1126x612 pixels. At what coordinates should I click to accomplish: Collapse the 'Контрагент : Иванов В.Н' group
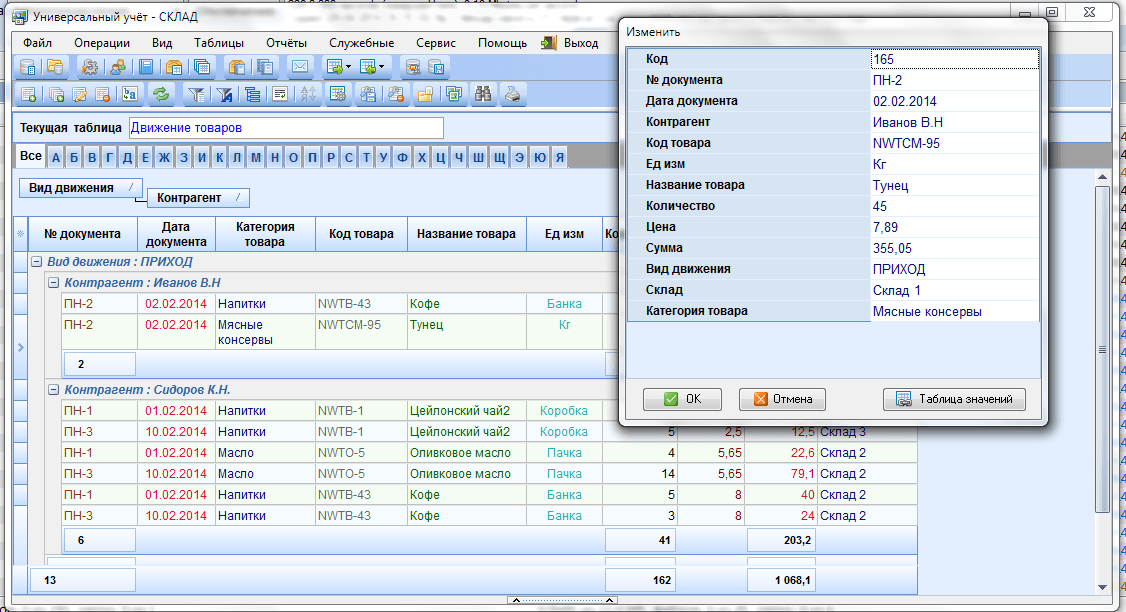point(54,283)
